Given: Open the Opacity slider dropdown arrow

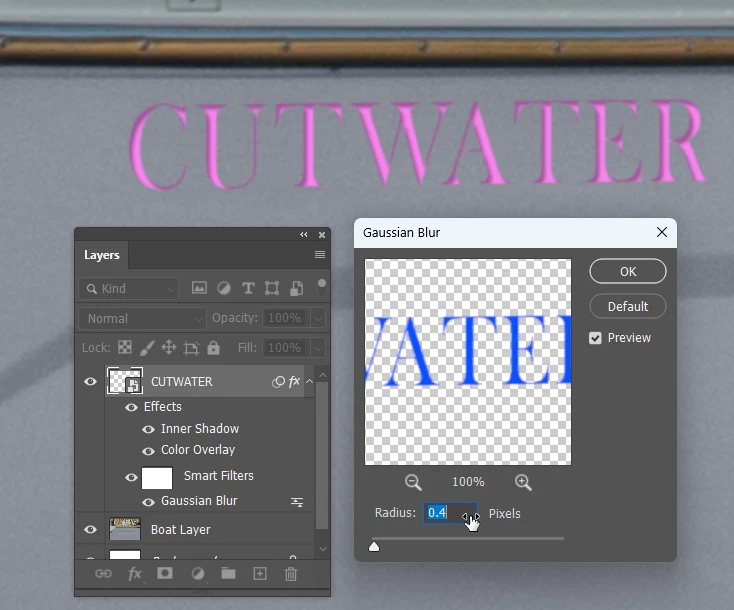Looking at the screenshot, I should [318, 318].
